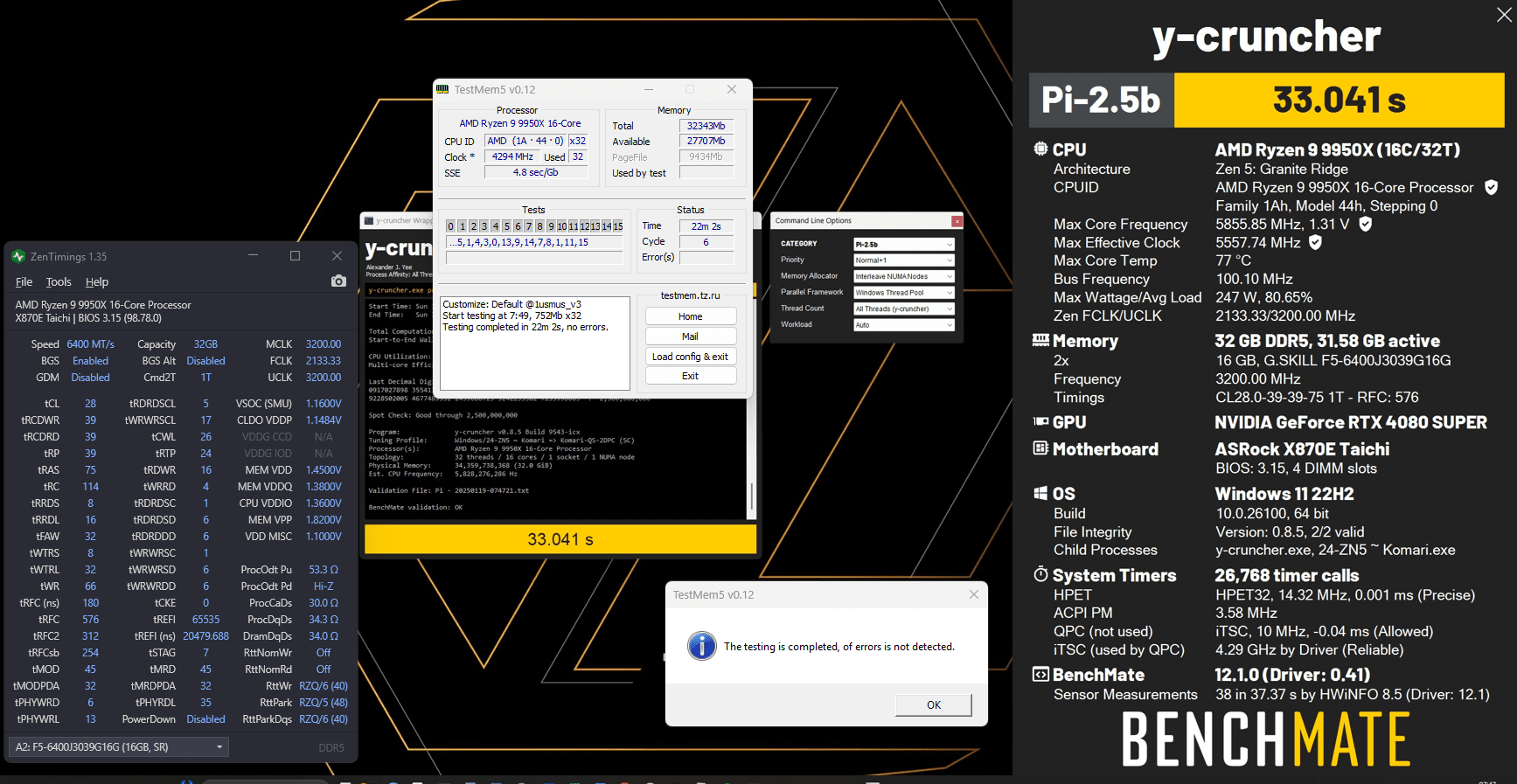Viewport: 1517px width, 784px height.
Task: Click verified shield beside Max Effective Clock value
Action: 1315,242
